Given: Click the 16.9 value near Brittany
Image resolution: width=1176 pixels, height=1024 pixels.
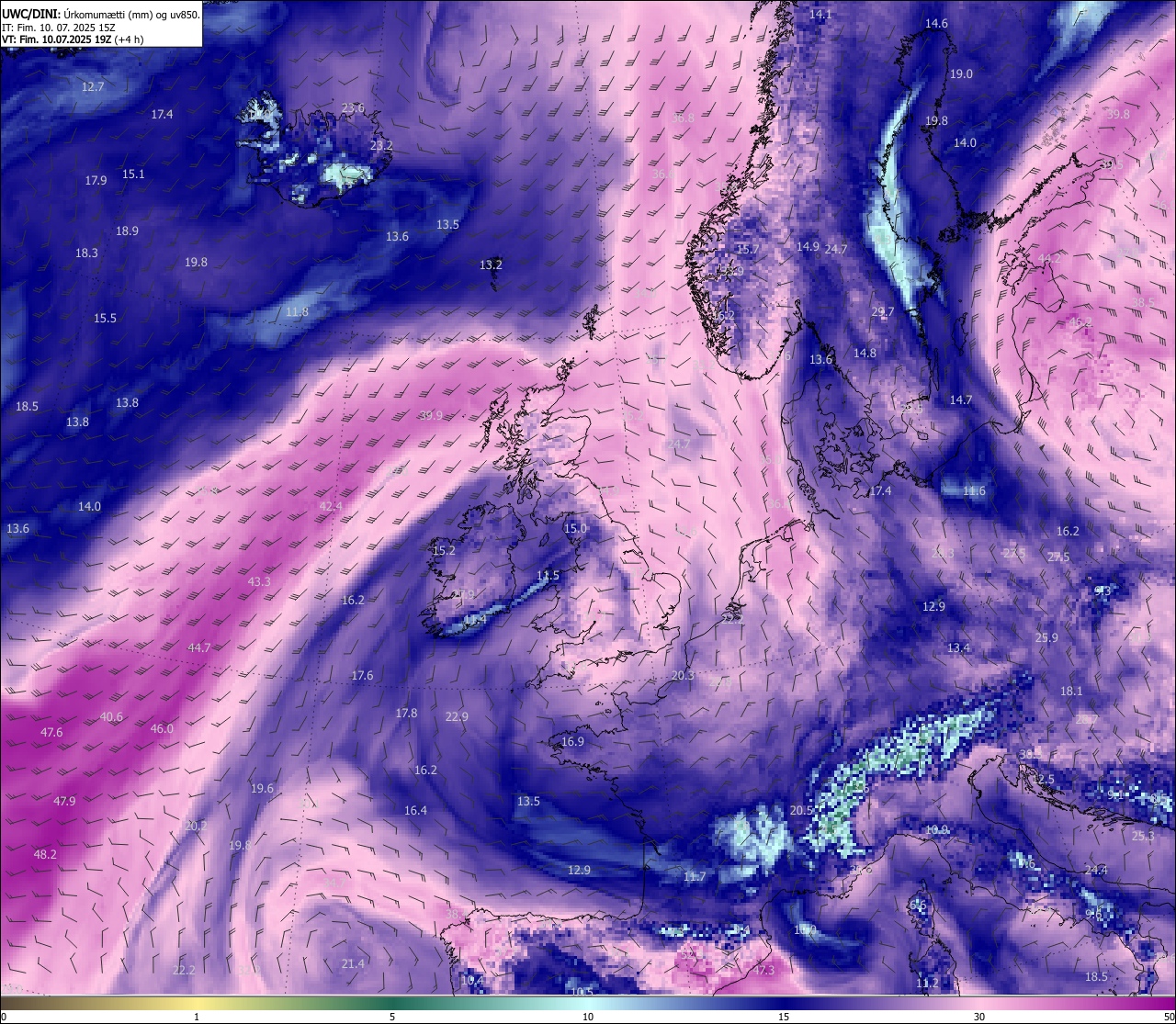Looking at the screenshot, I should coord(572,742).
